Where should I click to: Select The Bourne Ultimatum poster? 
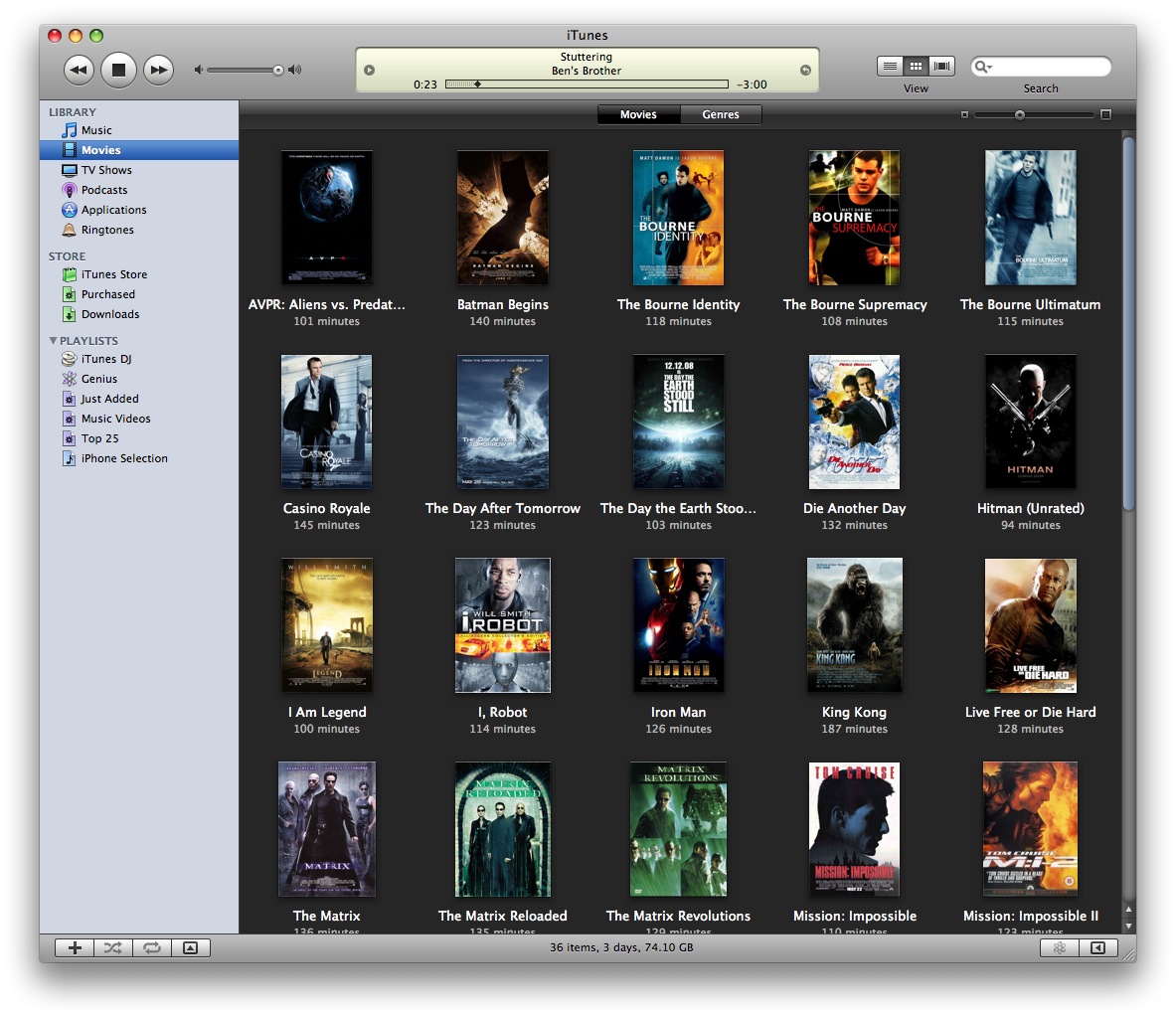coord(1031,218)
